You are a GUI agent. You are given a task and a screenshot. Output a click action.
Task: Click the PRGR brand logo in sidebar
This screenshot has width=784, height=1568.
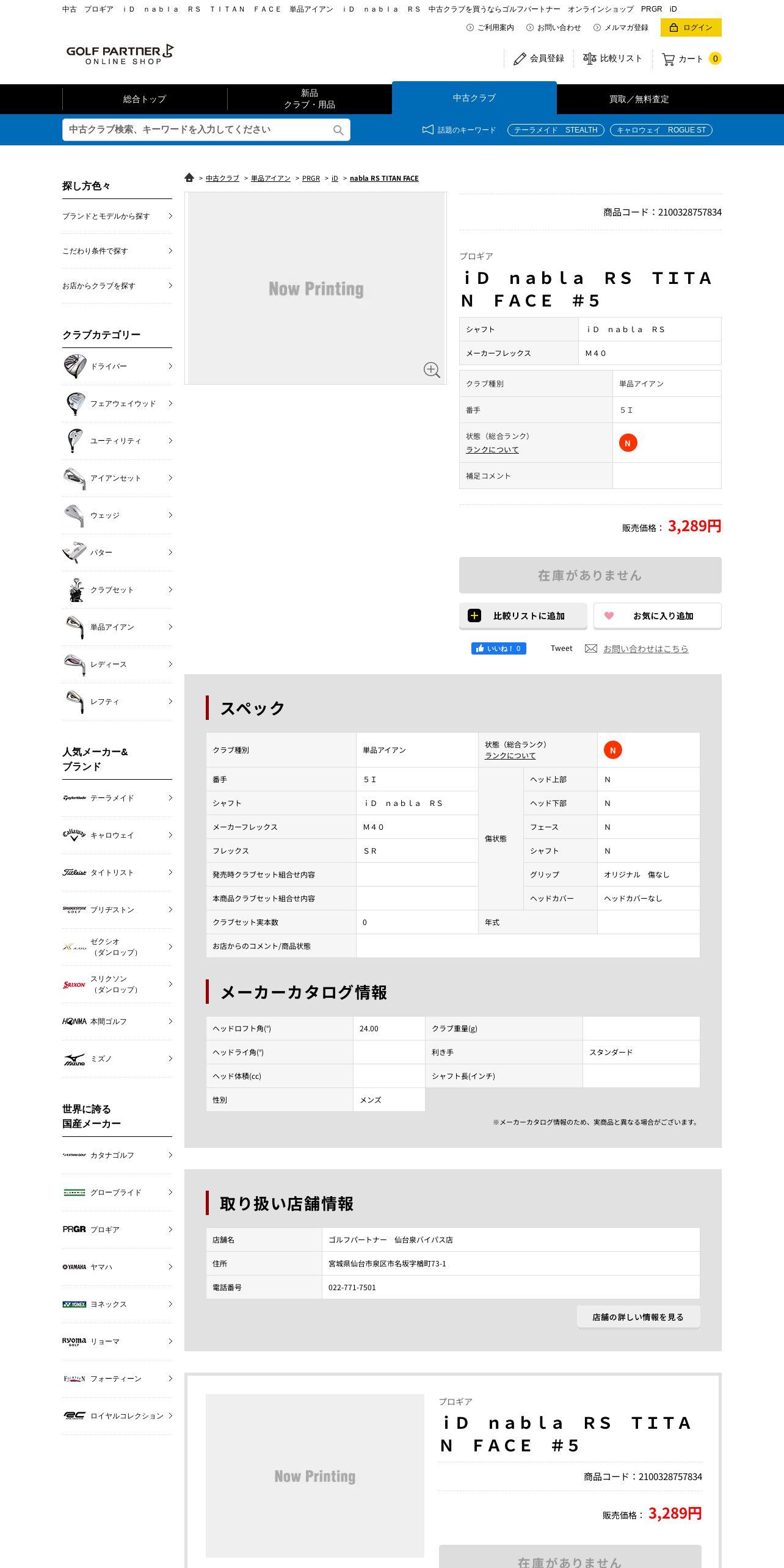click(x=74, y=1230)
